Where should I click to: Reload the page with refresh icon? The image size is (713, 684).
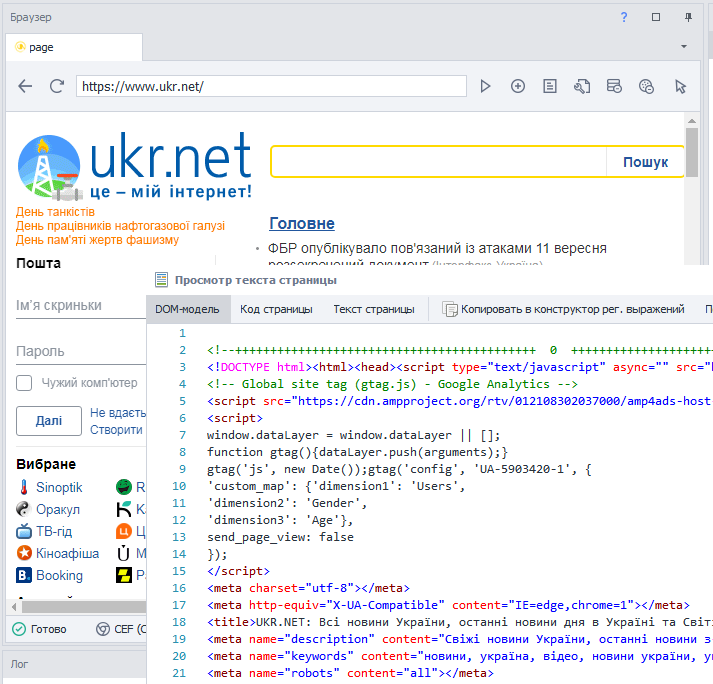tap(57, 86)
